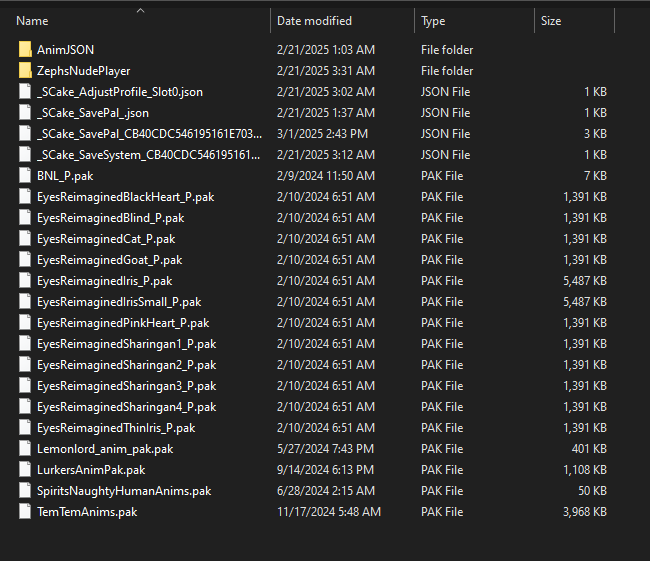The image size is (650, 561).
Task: Click the LurkersAnimPak.pak file icon
Action: pyautogui.click(x=25, y=470)
